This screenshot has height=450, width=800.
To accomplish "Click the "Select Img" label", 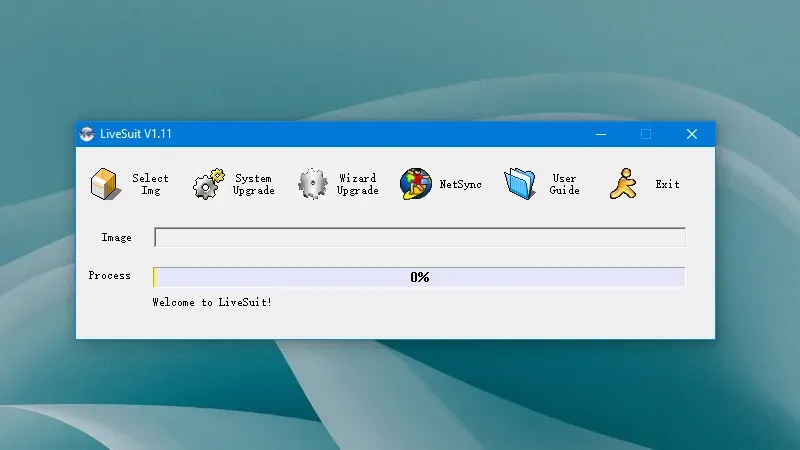I will point(150,184).
